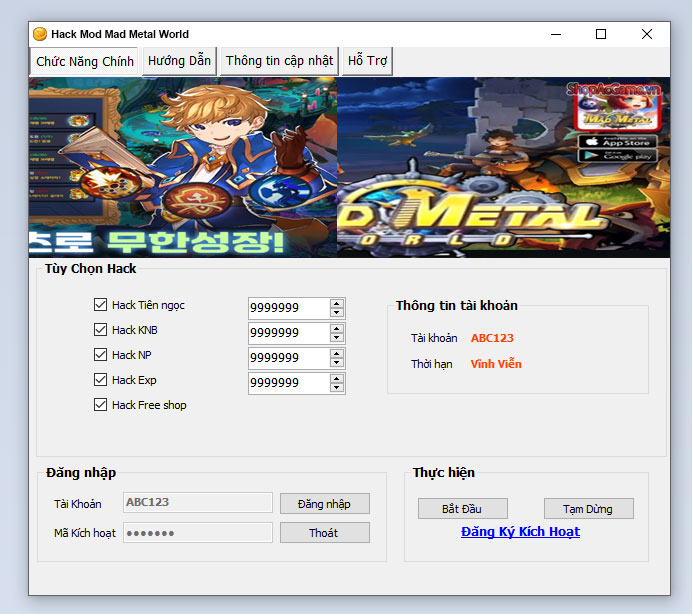
Task: Click the App Store badge in banner
Action: pyautogui.click(x=617, y=142)
